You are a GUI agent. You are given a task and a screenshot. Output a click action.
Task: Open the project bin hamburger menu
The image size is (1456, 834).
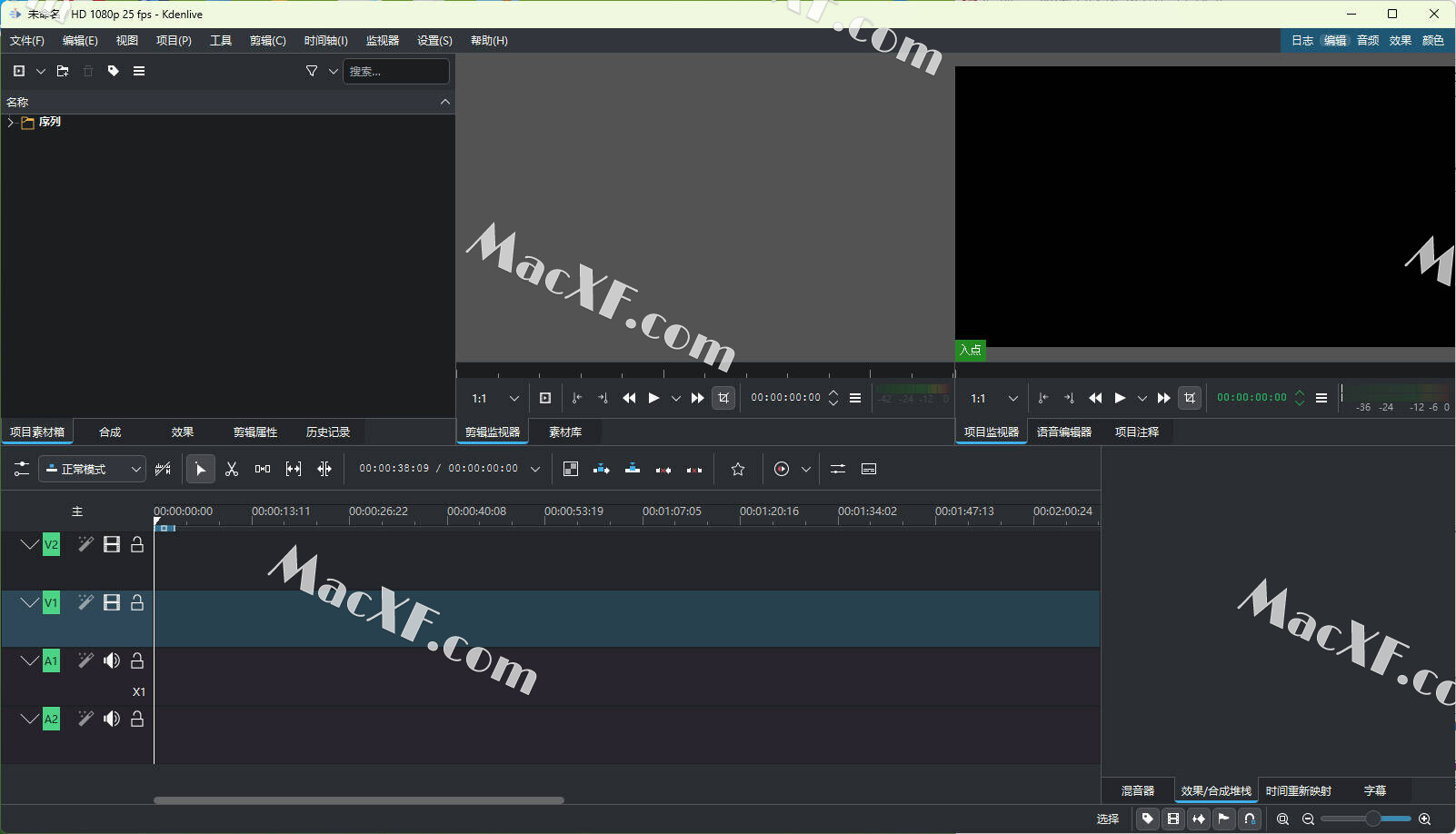139,71
